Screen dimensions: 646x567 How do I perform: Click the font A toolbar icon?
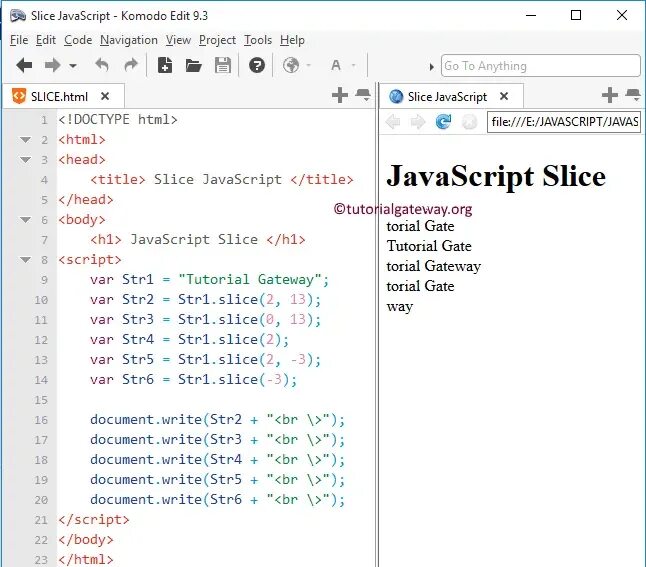[x=336, y=65]
